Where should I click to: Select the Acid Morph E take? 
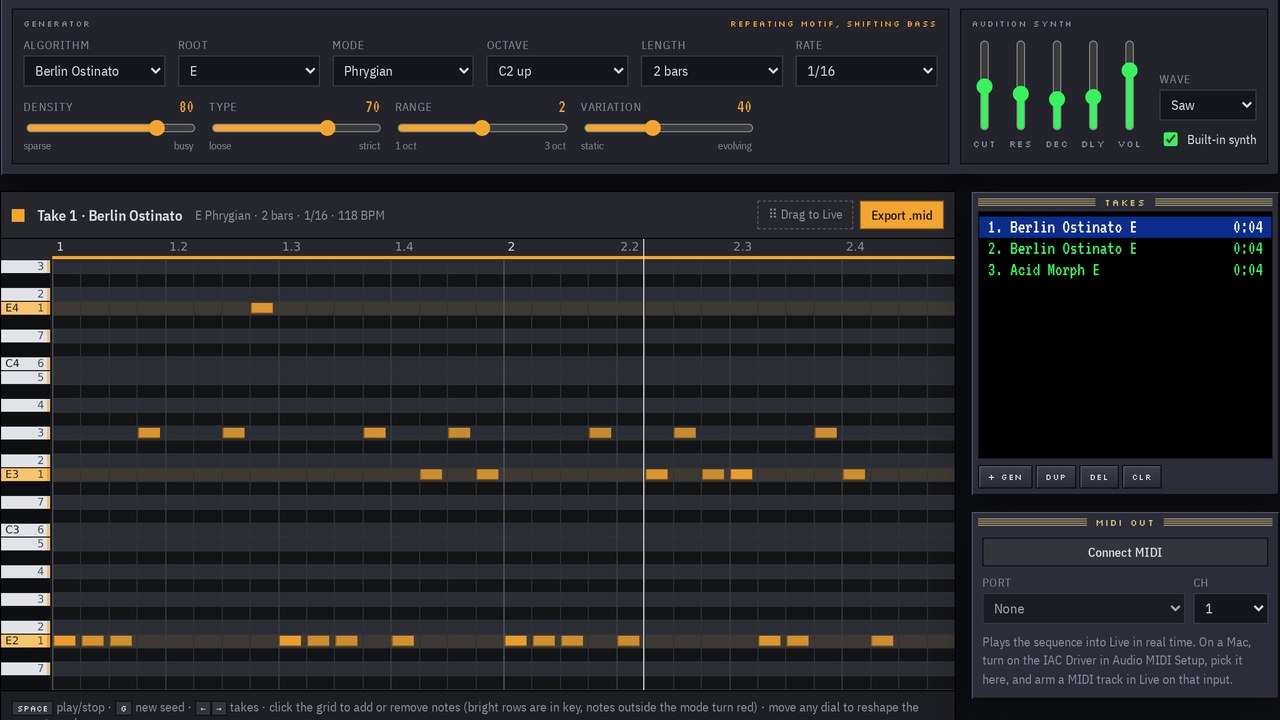[x=1125, y=270]
